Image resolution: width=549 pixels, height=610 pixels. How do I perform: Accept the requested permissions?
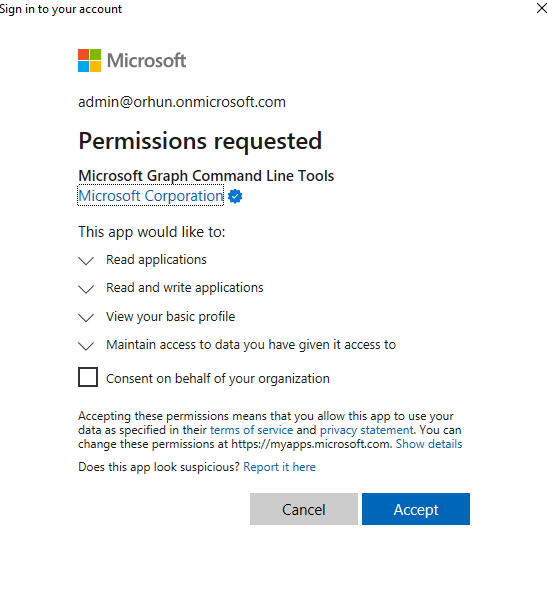tap(416, 509)
